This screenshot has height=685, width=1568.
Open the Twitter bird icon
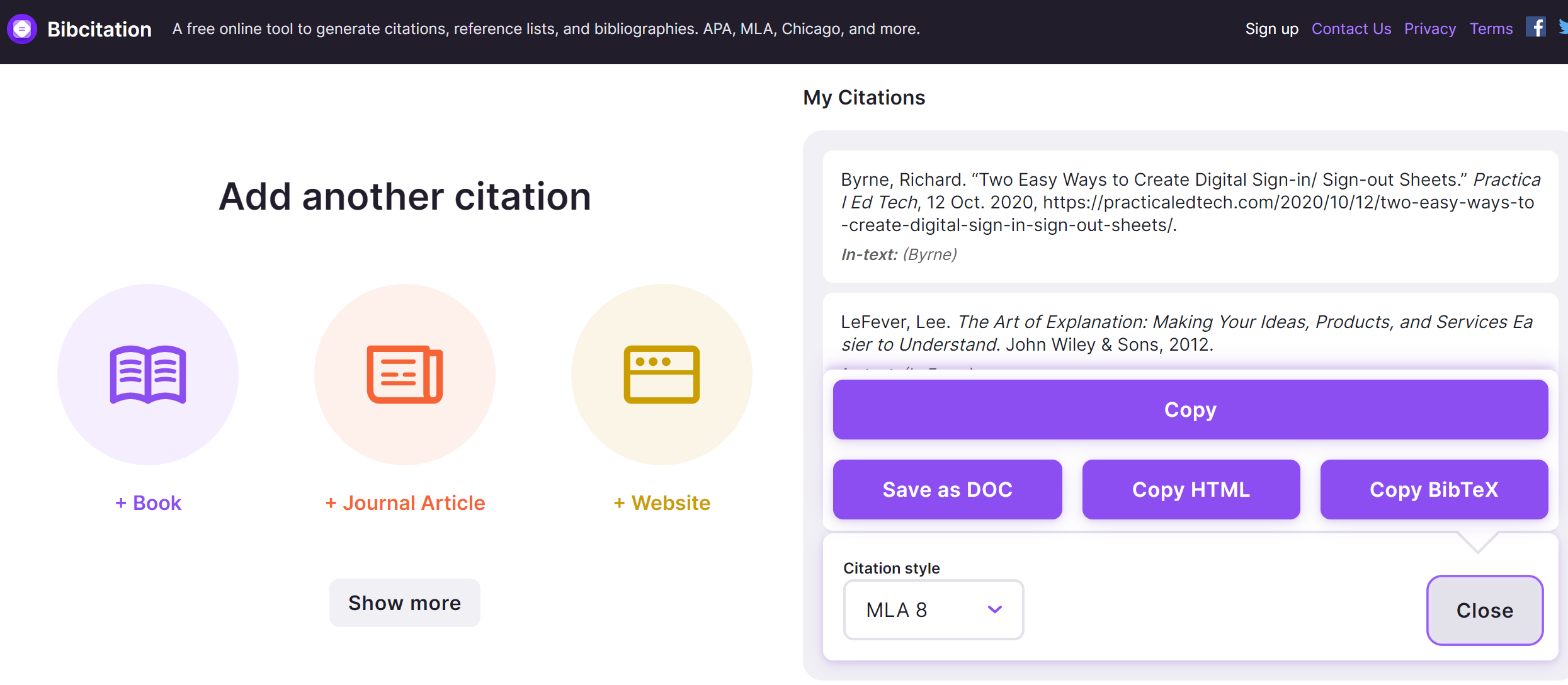pyautogui.click(x=1563, y=27)
